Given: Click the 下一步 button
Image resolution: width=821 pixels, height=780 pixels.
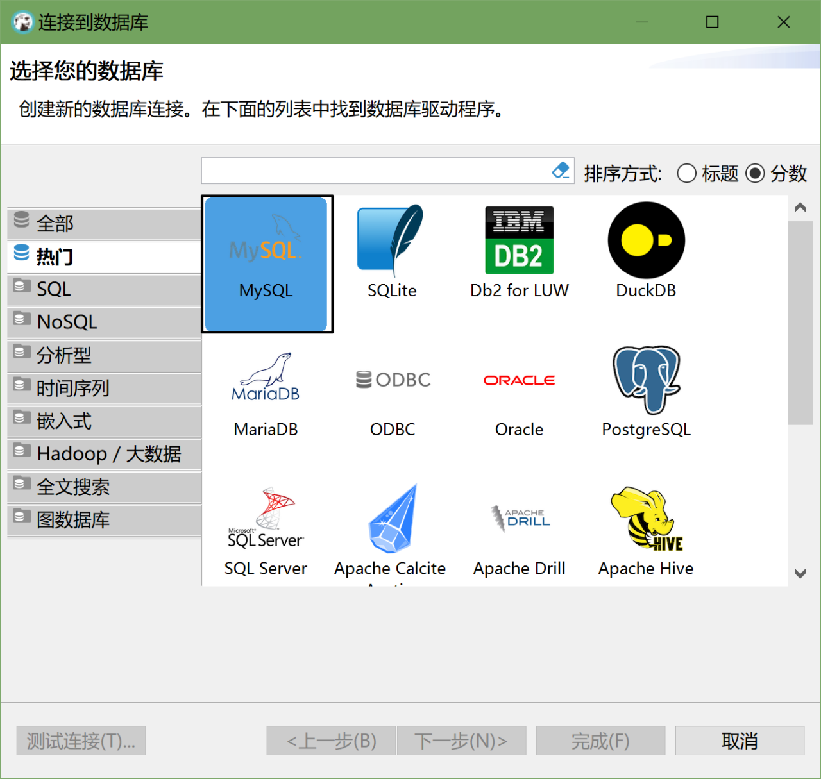Looking at the screenshot, I should pyautogui.click(x=461, y=741).
